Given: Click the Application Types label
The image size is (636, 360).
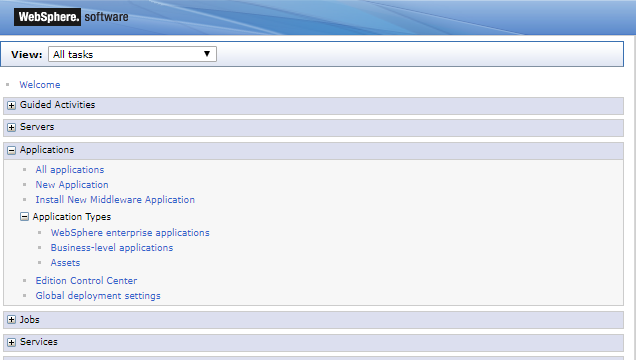Looking at the screenshot, I should (x=72, y=216).
